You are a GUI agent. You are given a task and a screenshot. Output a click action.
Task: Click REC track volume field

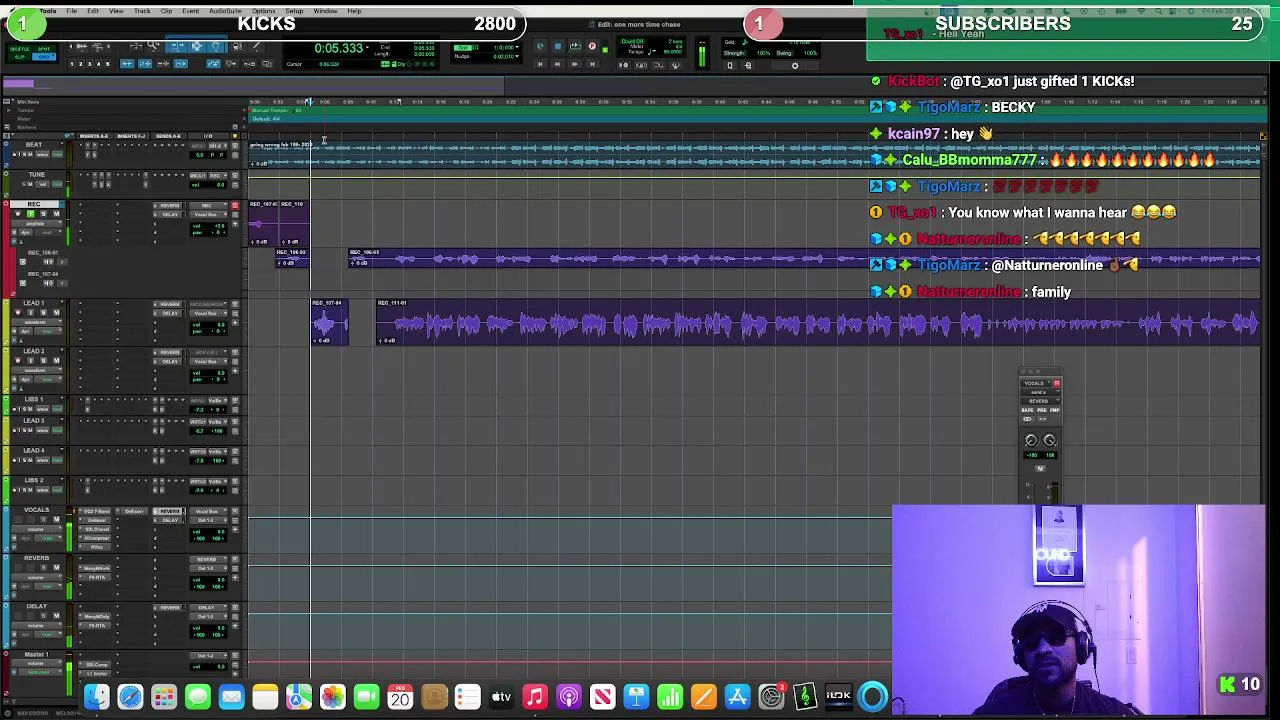[x=209, y=226]
